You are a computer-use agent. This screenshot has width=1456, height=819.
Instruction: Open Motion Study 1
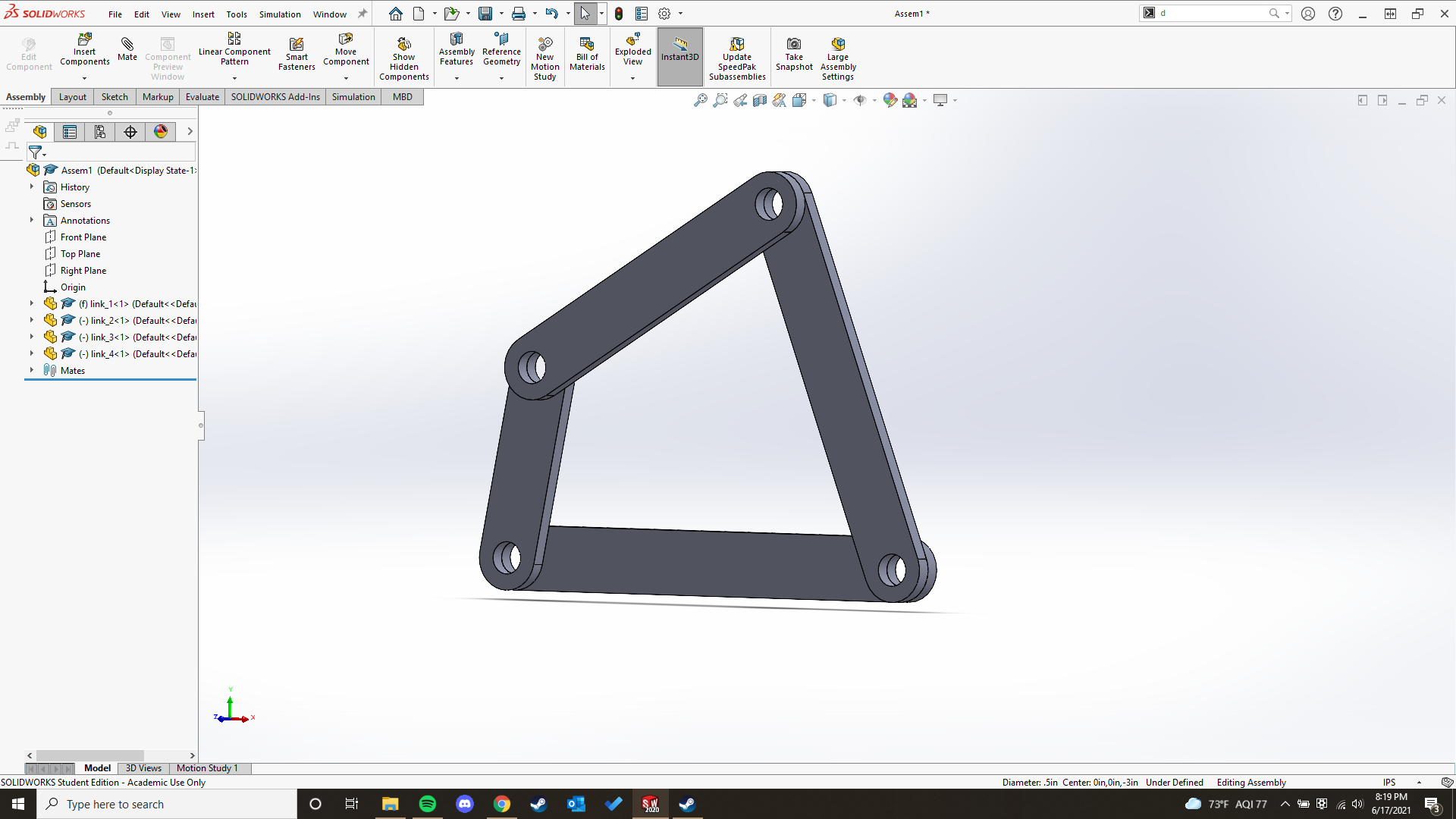[206, 767]
